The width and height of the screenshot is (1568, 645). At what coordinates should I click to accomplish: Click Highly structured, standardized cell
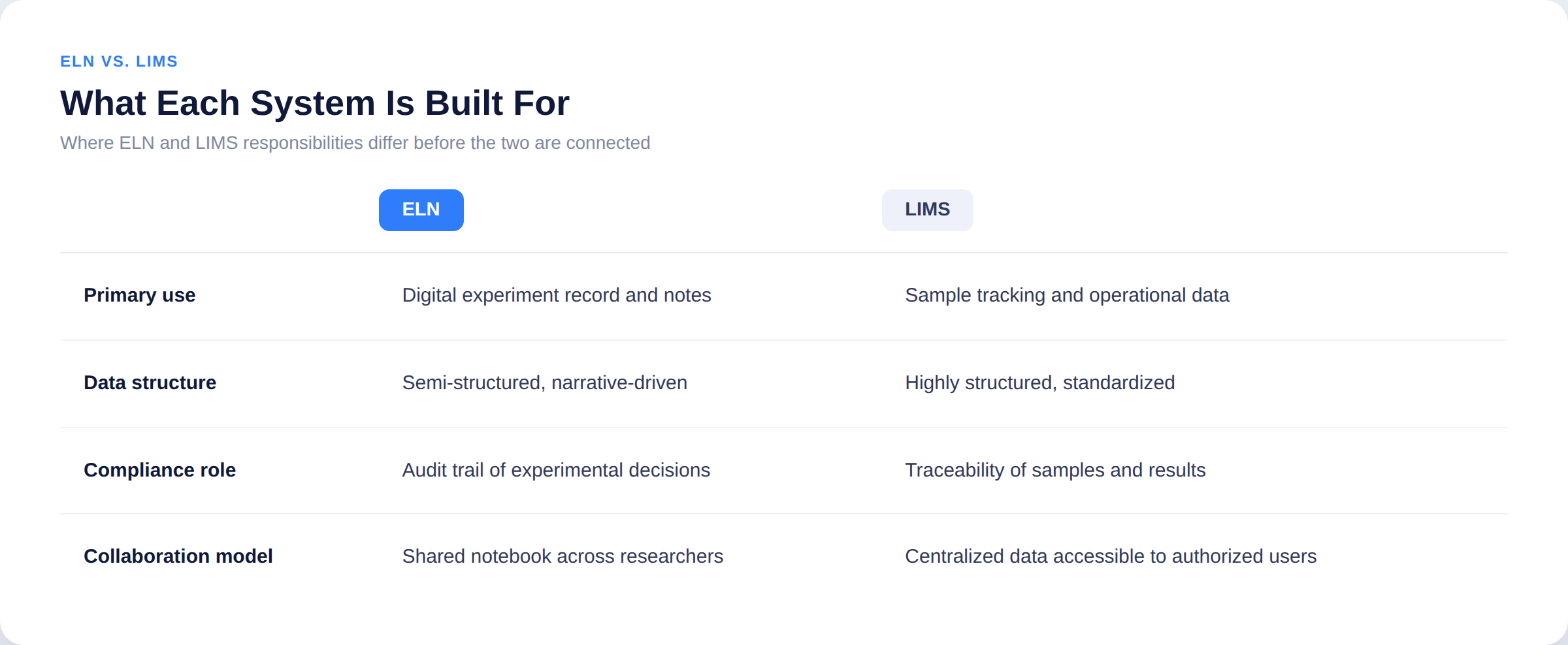tap(1040, 383)
